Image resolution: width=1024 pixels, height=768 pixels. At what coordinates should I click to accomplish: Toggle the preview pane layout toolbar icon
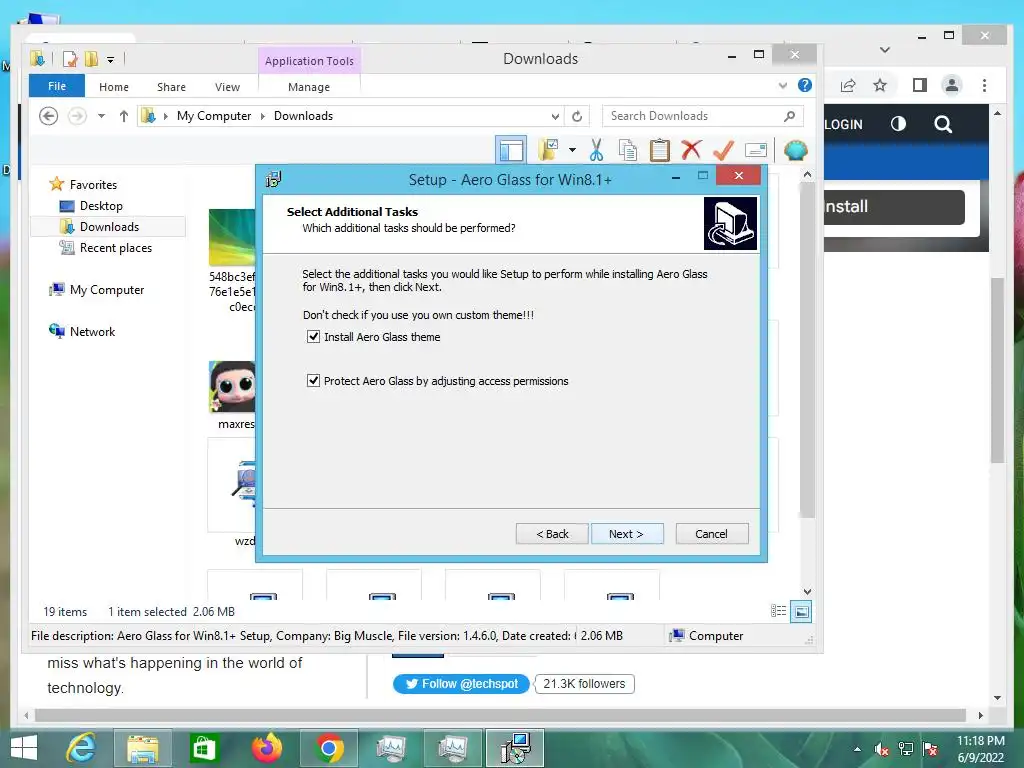pos(511,150)
